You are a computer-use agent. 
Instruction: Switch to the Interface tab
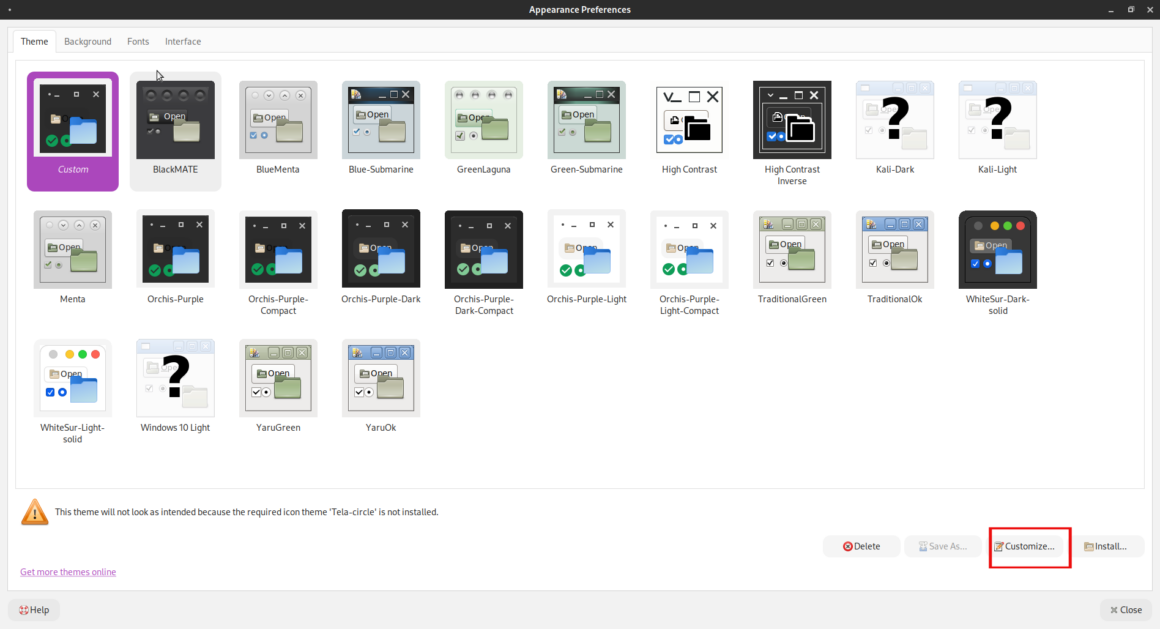182,41
